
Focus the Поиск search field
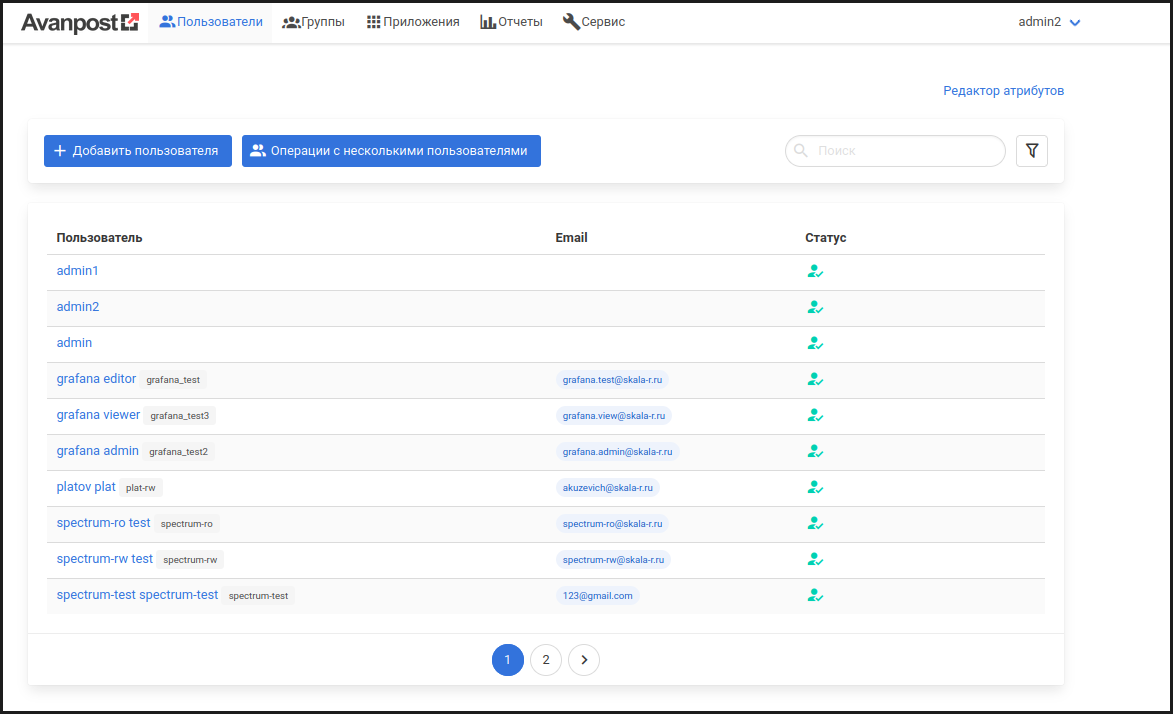pyautogui.click(x=905, y=151)
